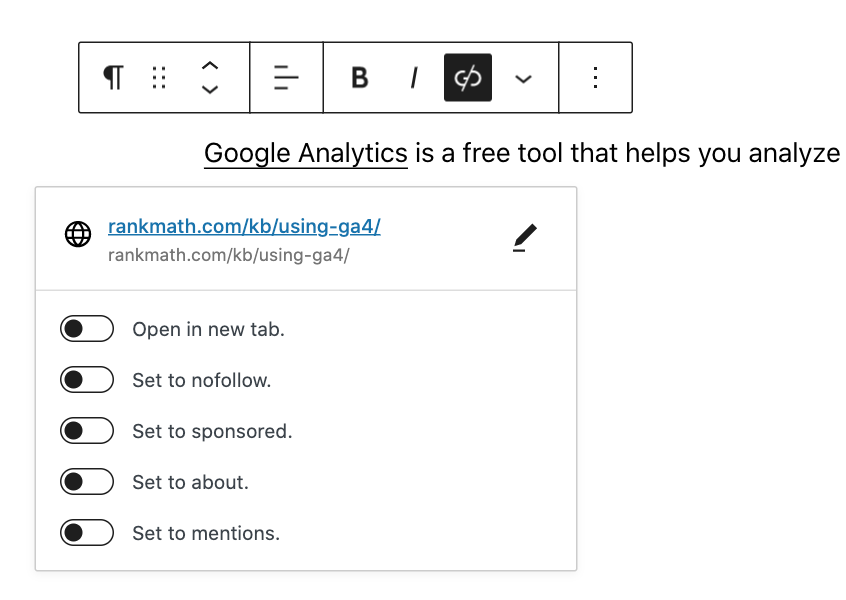Toggle bold formatting
Viewport: 846px width, 600px height.
click(360, 78)
